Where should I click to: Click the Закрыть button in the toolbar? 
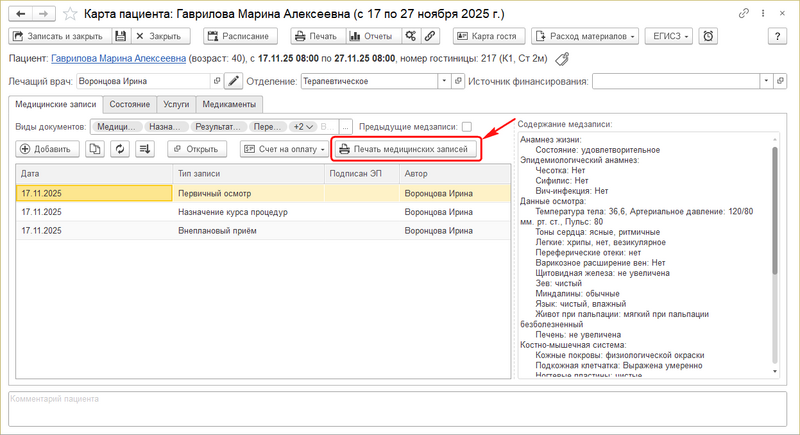160,36
